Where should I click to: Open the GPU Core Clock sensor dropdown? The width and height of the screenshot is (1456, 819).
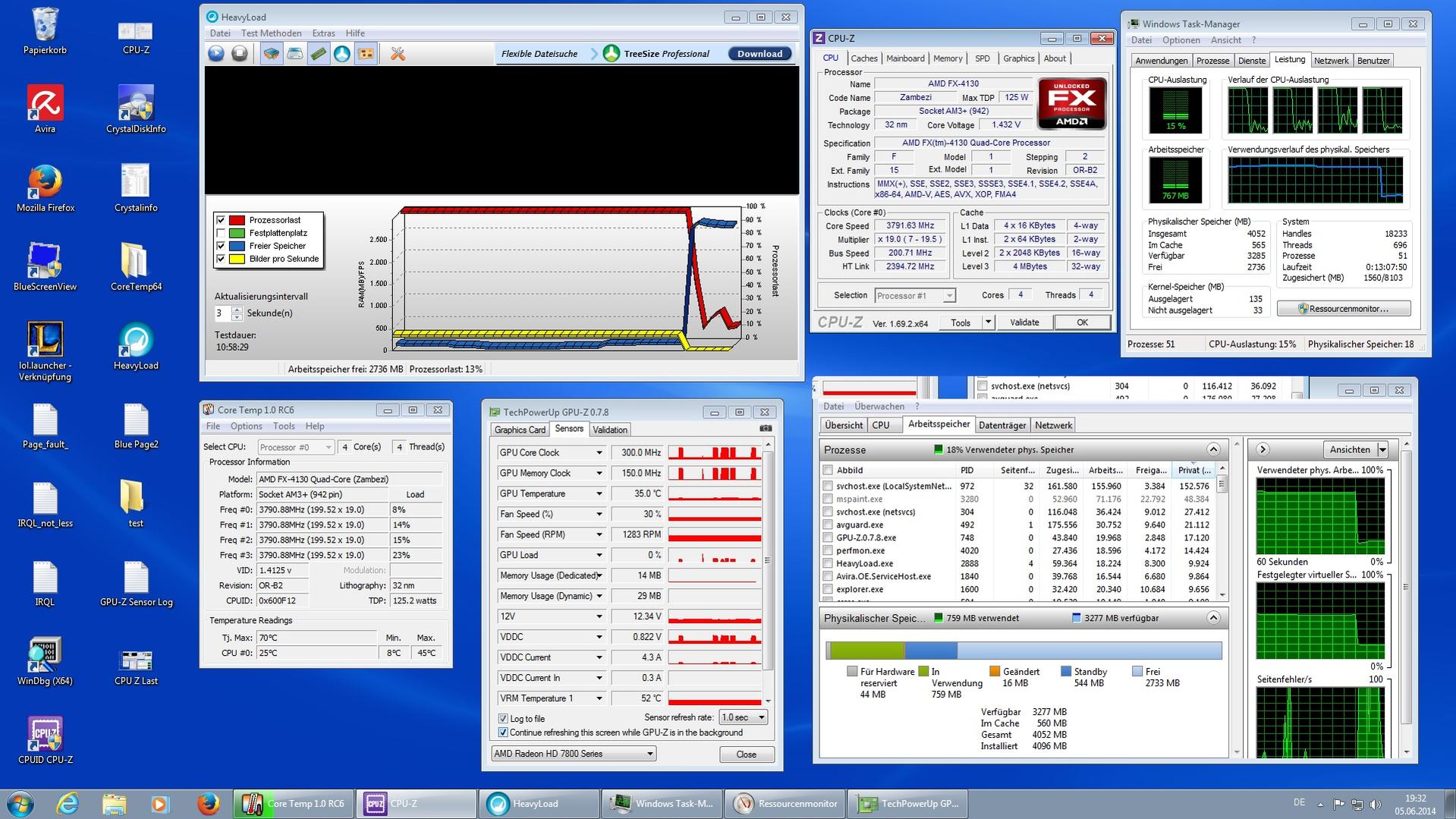pos(599,453)
